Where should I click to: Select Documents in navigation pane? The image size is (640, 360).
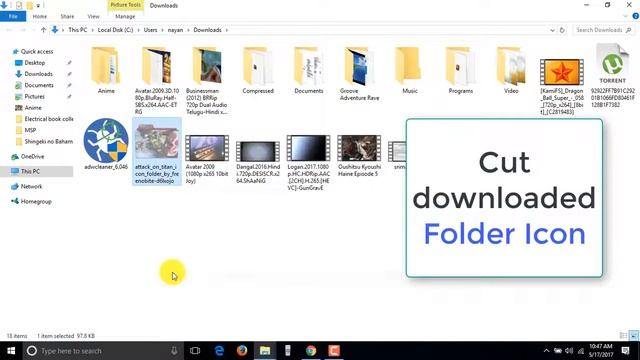coord(39,85)
